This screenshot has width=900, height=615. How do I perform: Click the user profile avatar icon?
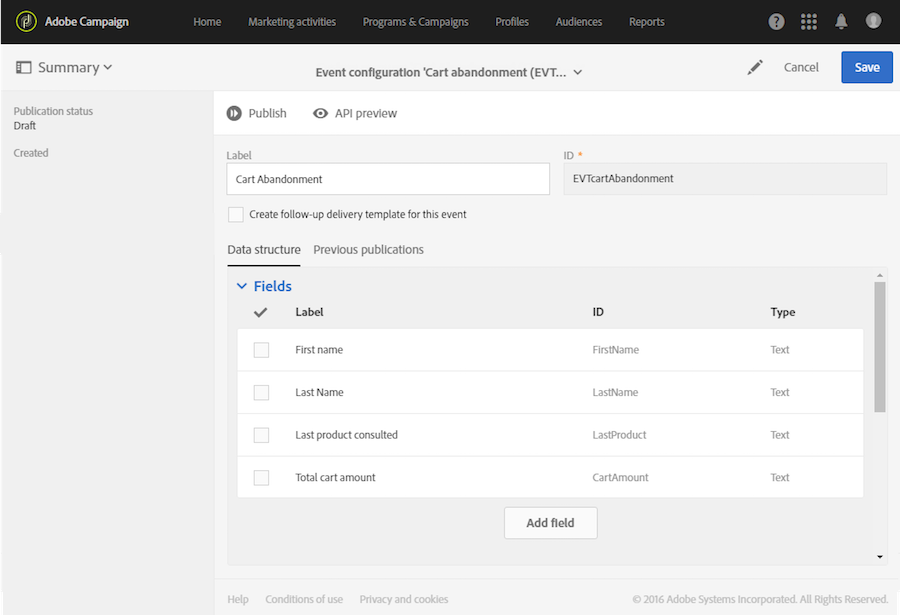click(873, 21)
